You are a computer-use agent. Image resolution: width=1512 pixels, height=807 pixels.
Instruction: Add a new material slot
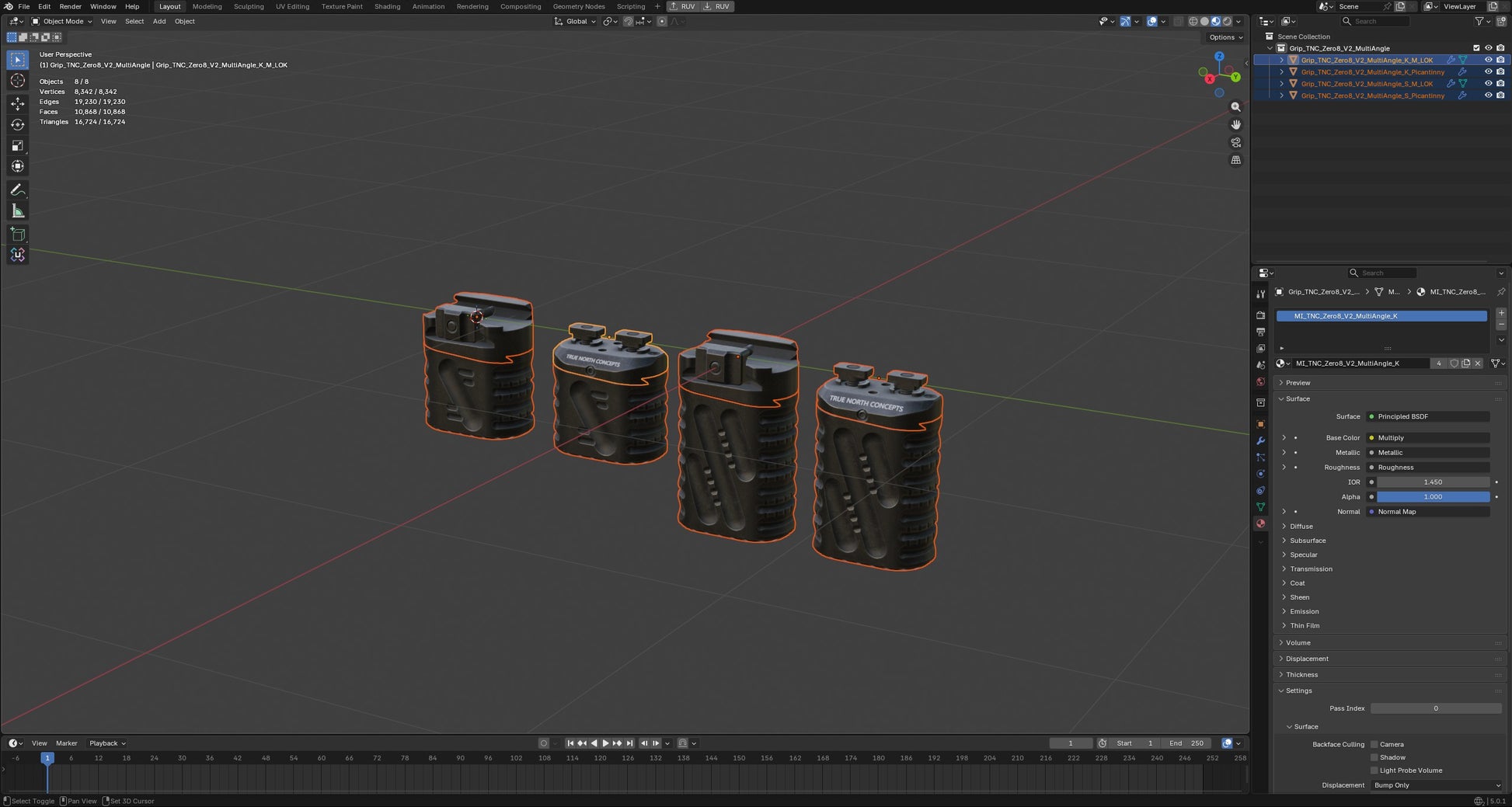(1501, 313)
